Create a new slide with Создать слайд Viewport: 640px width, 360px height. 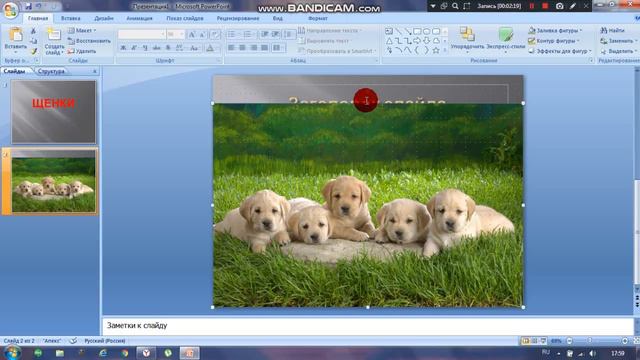pyautogui.click(x=54, y=41)
